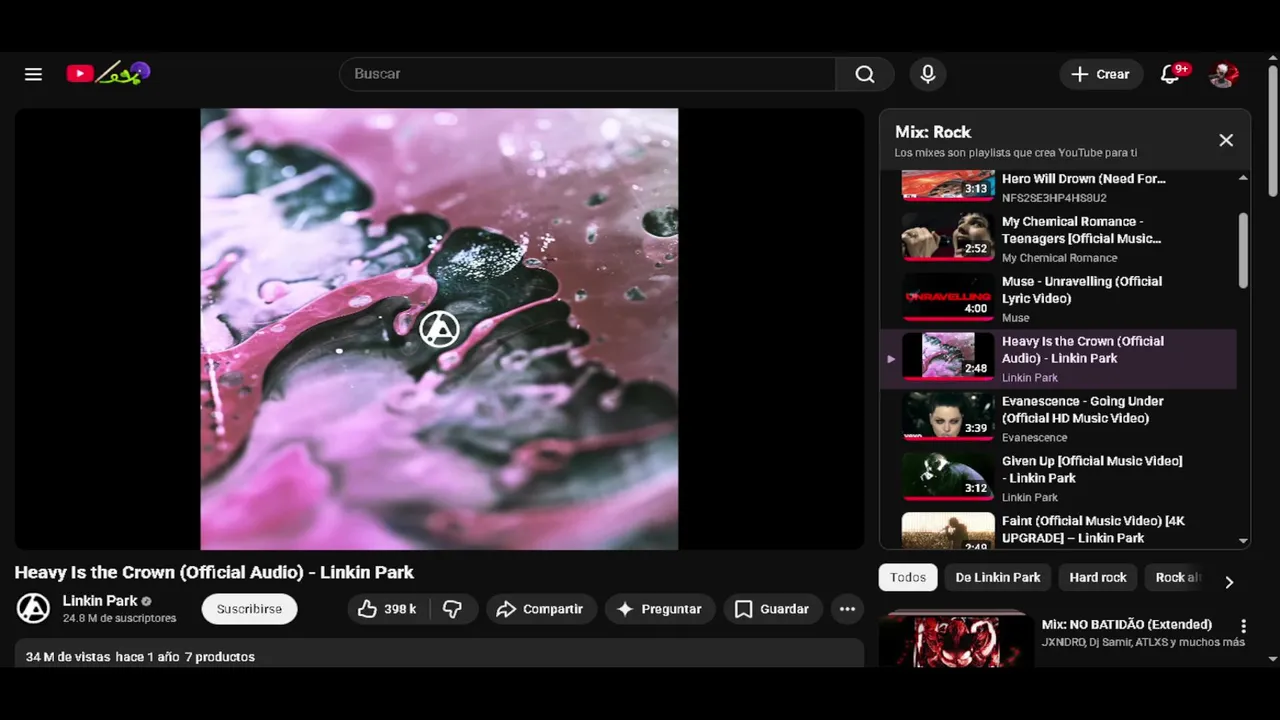Open notifications bell

1171,74
